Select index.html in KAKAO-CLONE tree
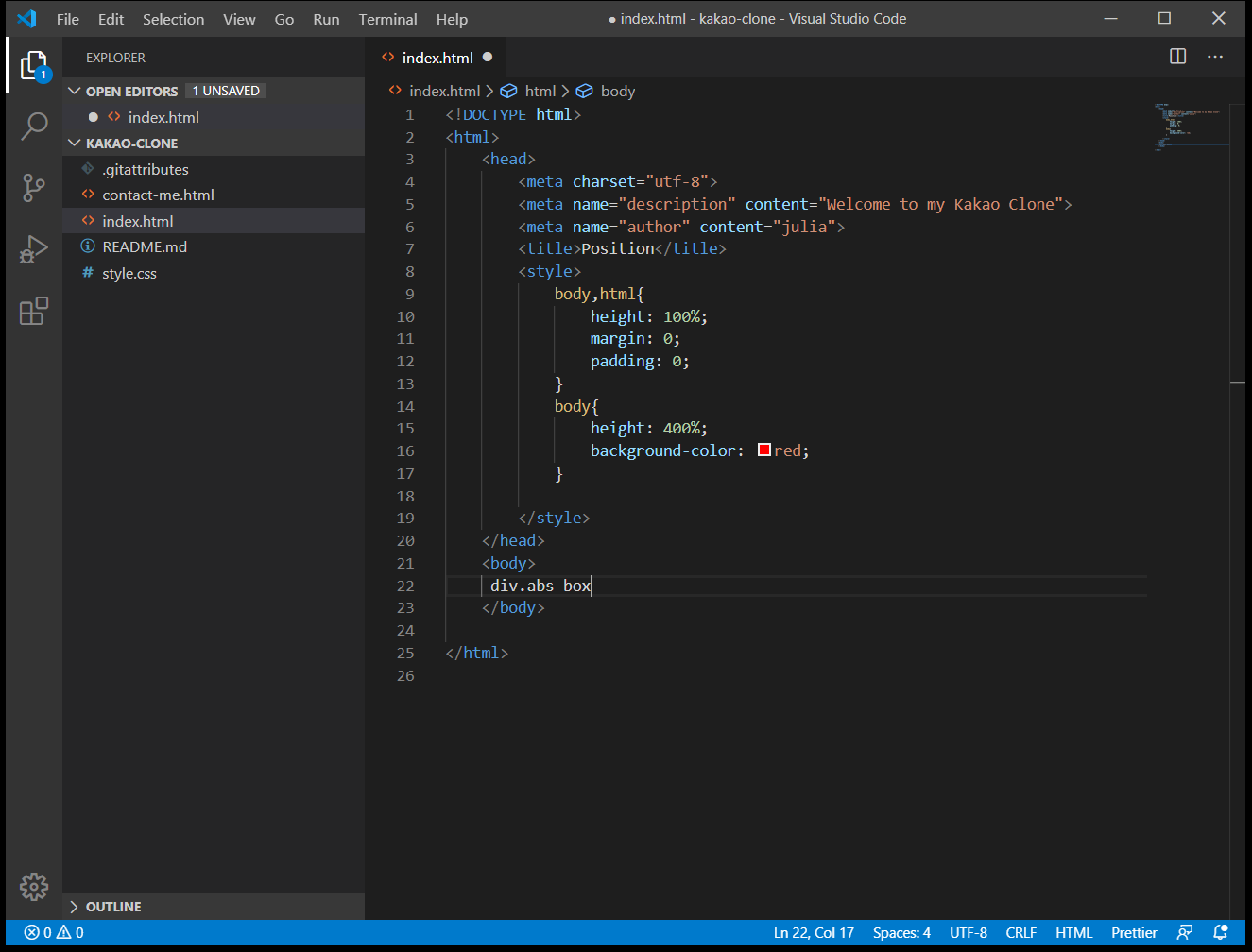The height and width of the screenshot is (952, 1252). coord(214,221)
